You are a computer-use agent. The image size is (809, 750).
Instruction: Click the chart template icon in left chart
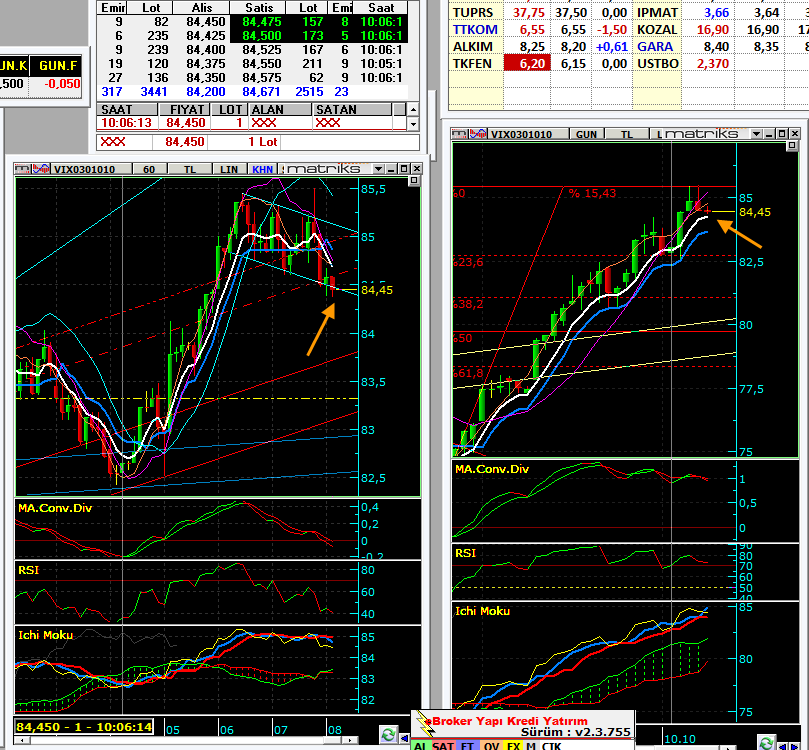point(23,169)
